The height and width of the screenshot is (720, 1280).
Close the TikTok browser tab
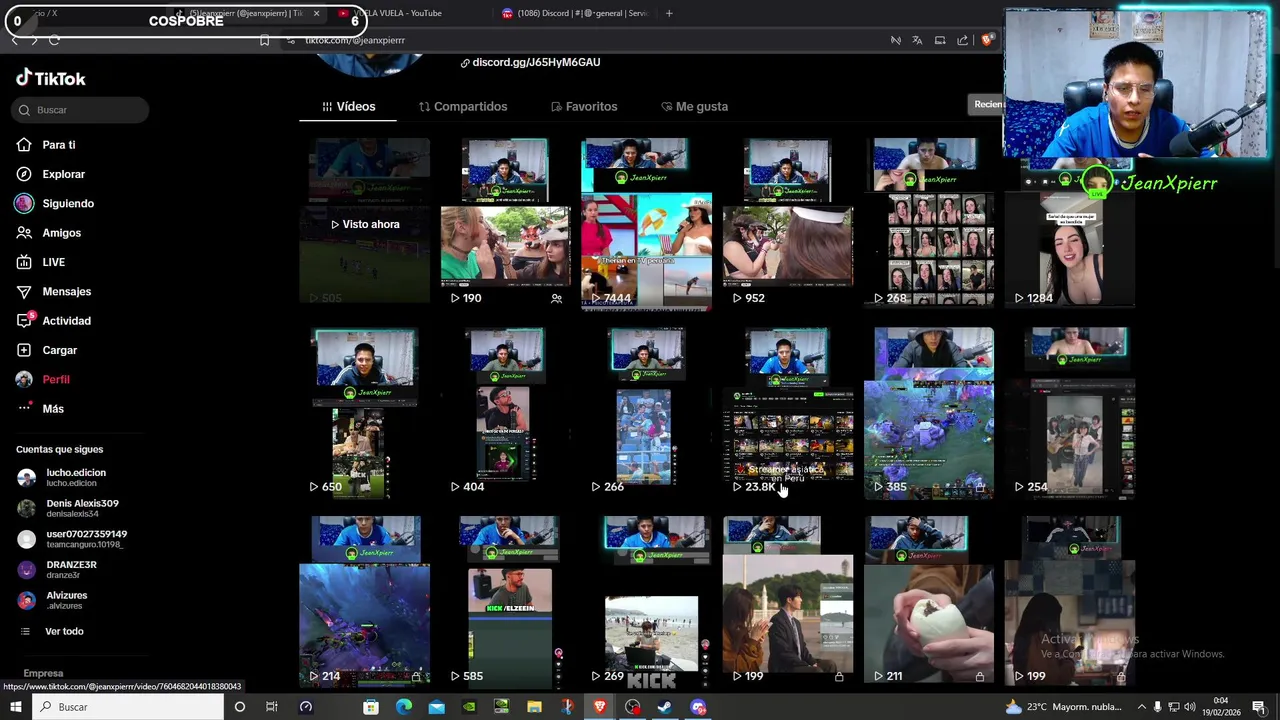pyautogui.click(x=316, y=13)
